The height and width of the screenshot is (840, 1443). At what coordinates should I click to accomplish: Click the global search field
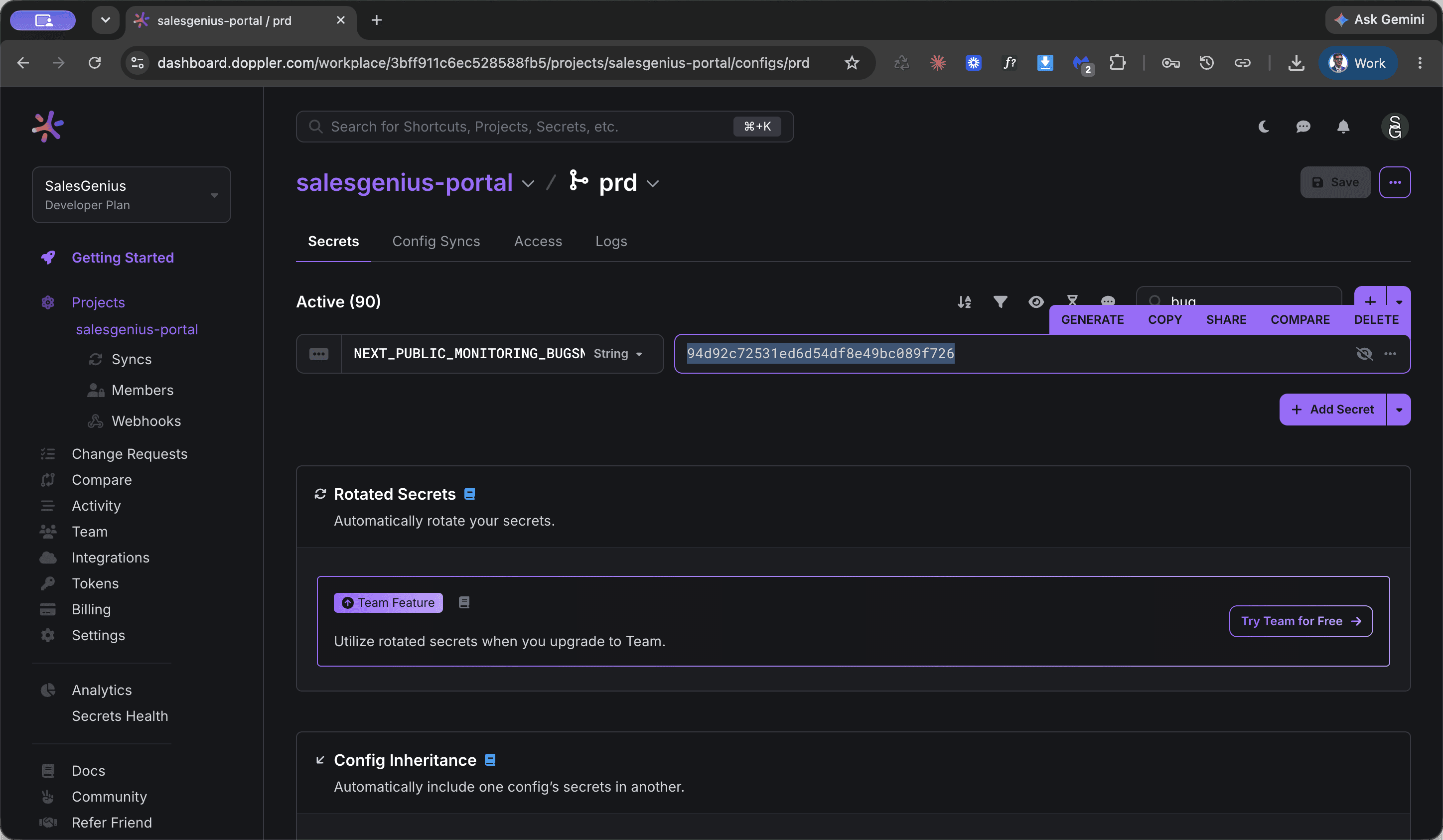(x=545, y=127)
